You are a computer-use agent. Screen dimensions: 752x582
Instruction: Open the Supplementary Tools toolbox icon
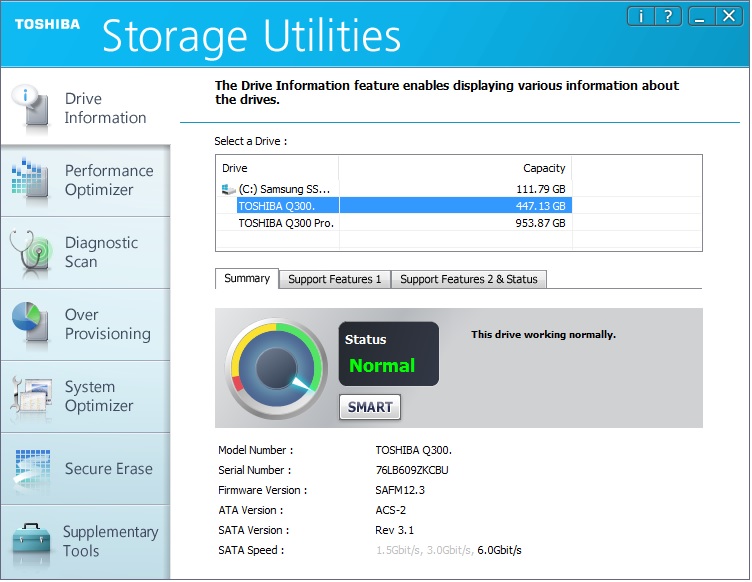click(31, 544)
